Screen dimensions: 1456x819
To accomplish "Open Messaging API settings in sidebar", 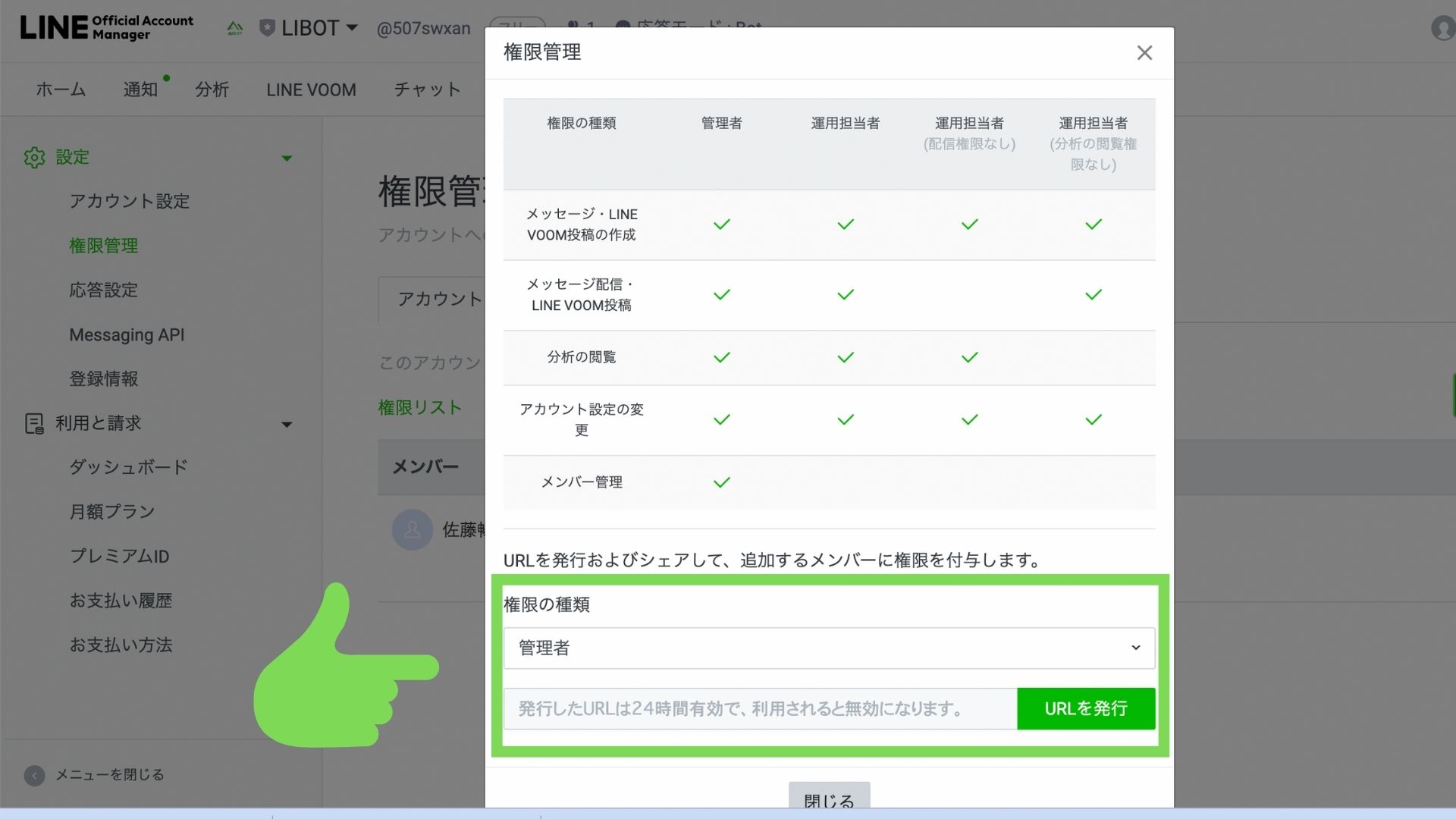I will tap(127, 334).
